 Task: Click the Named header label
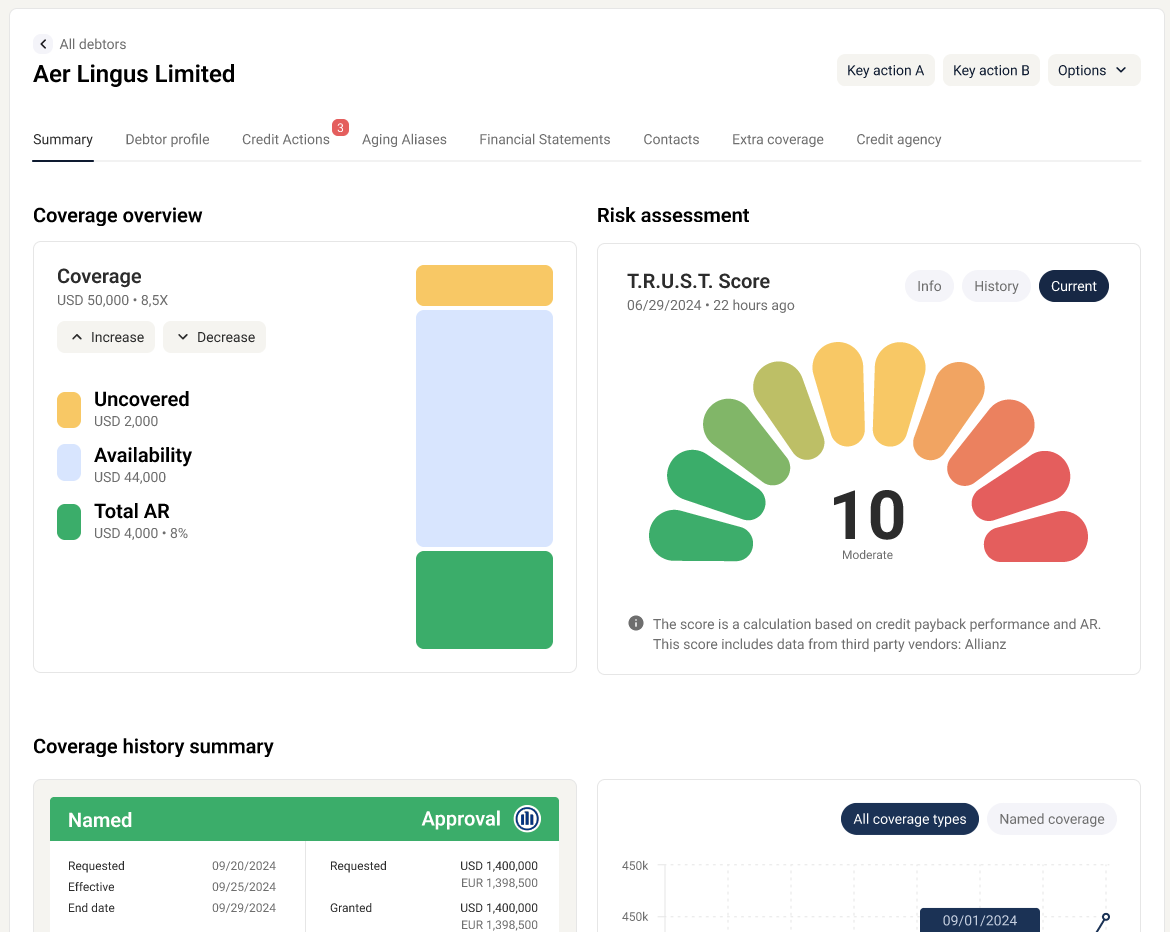pos(100,820)
